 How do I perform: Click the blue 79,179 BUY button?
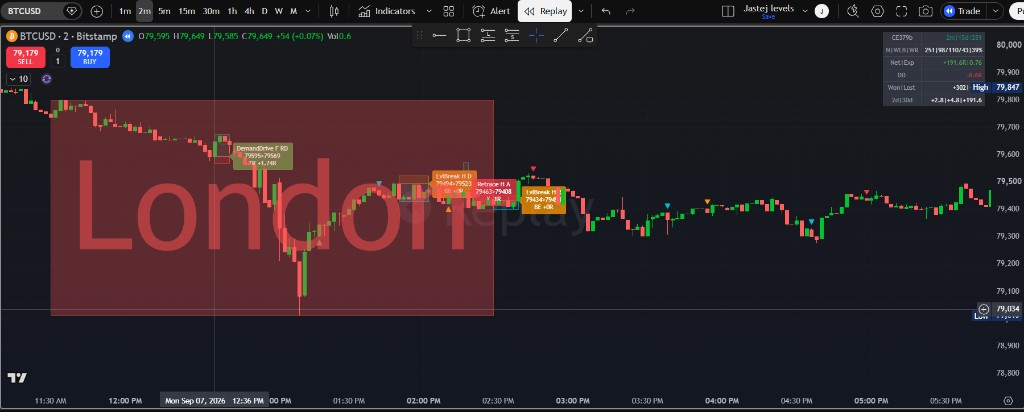tap(89, 57)
